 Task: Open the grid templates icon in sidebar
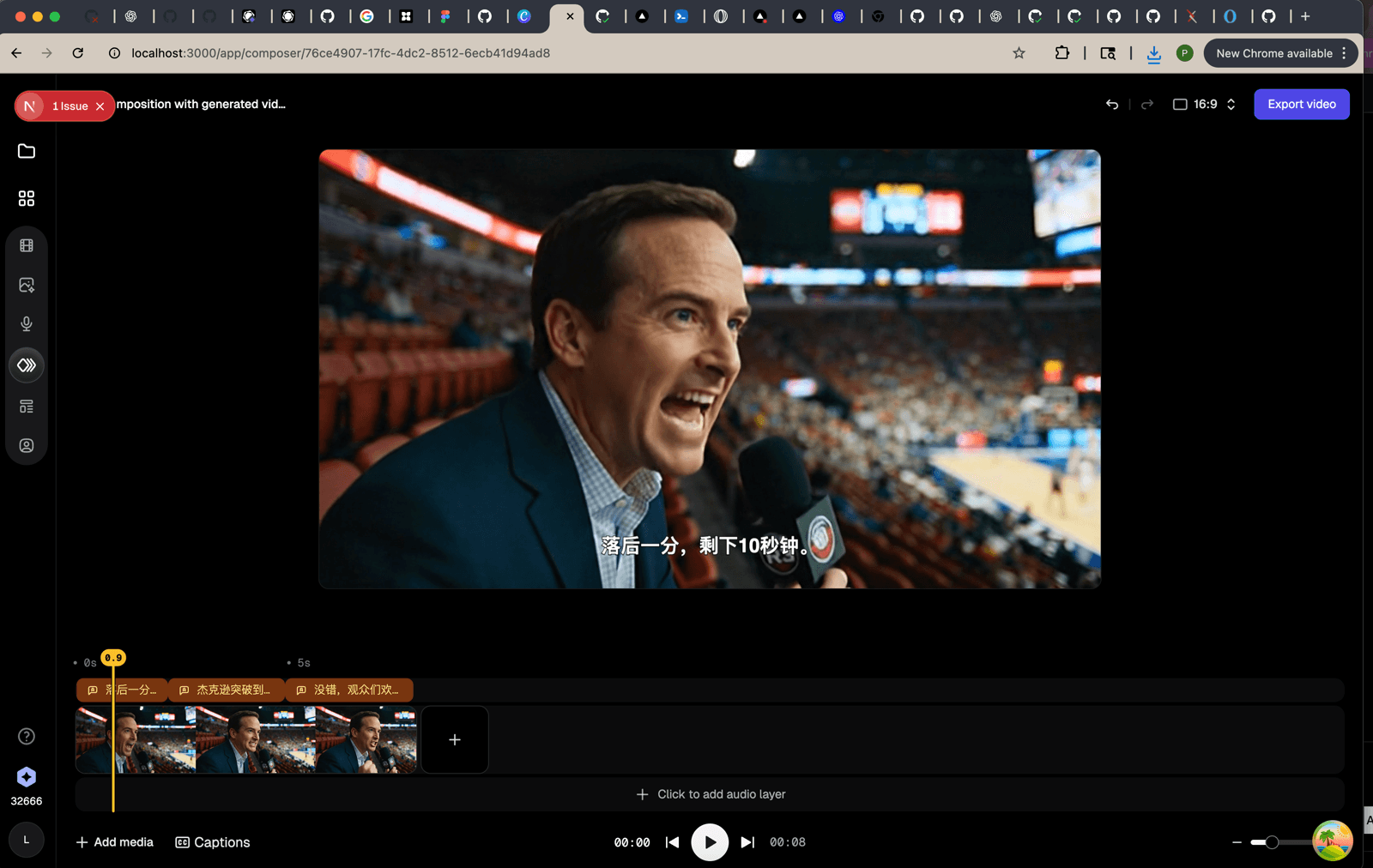27,198
